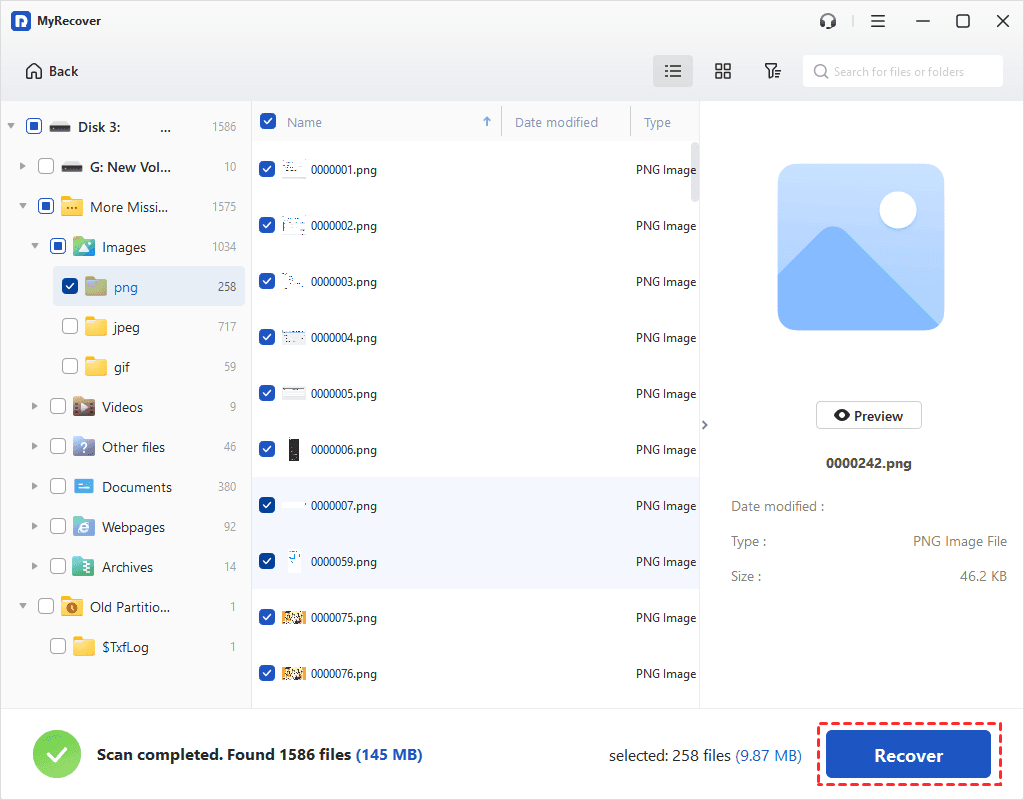
Task: Click the Preview button
Action: click(x=868, y=416)
